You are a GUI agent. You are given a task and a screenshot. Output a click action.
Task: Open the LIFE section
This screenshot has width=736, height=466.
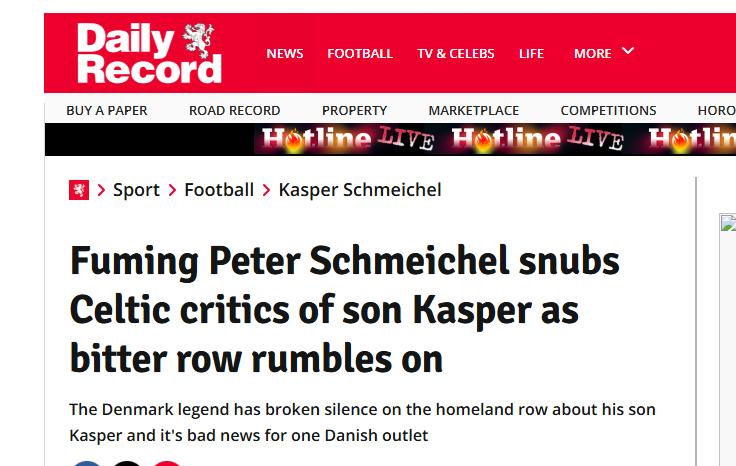(532, 53)
